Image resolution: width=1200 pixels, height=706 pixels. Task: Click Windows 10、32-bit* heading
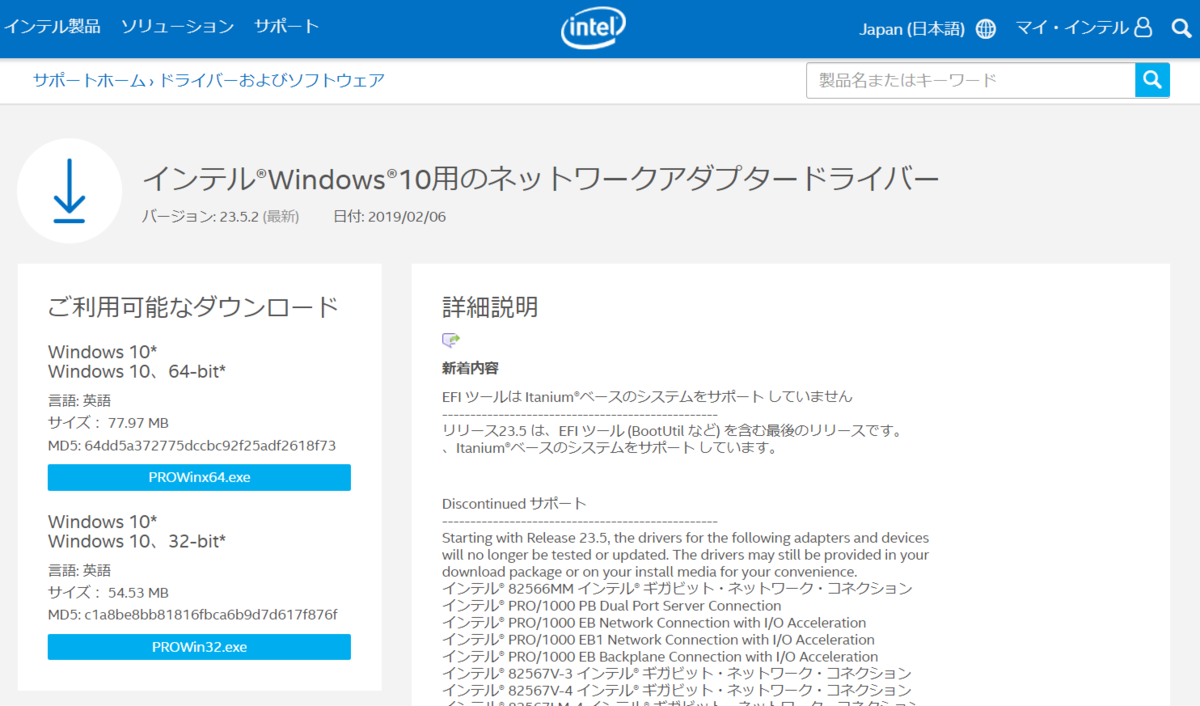pos(137,542)
